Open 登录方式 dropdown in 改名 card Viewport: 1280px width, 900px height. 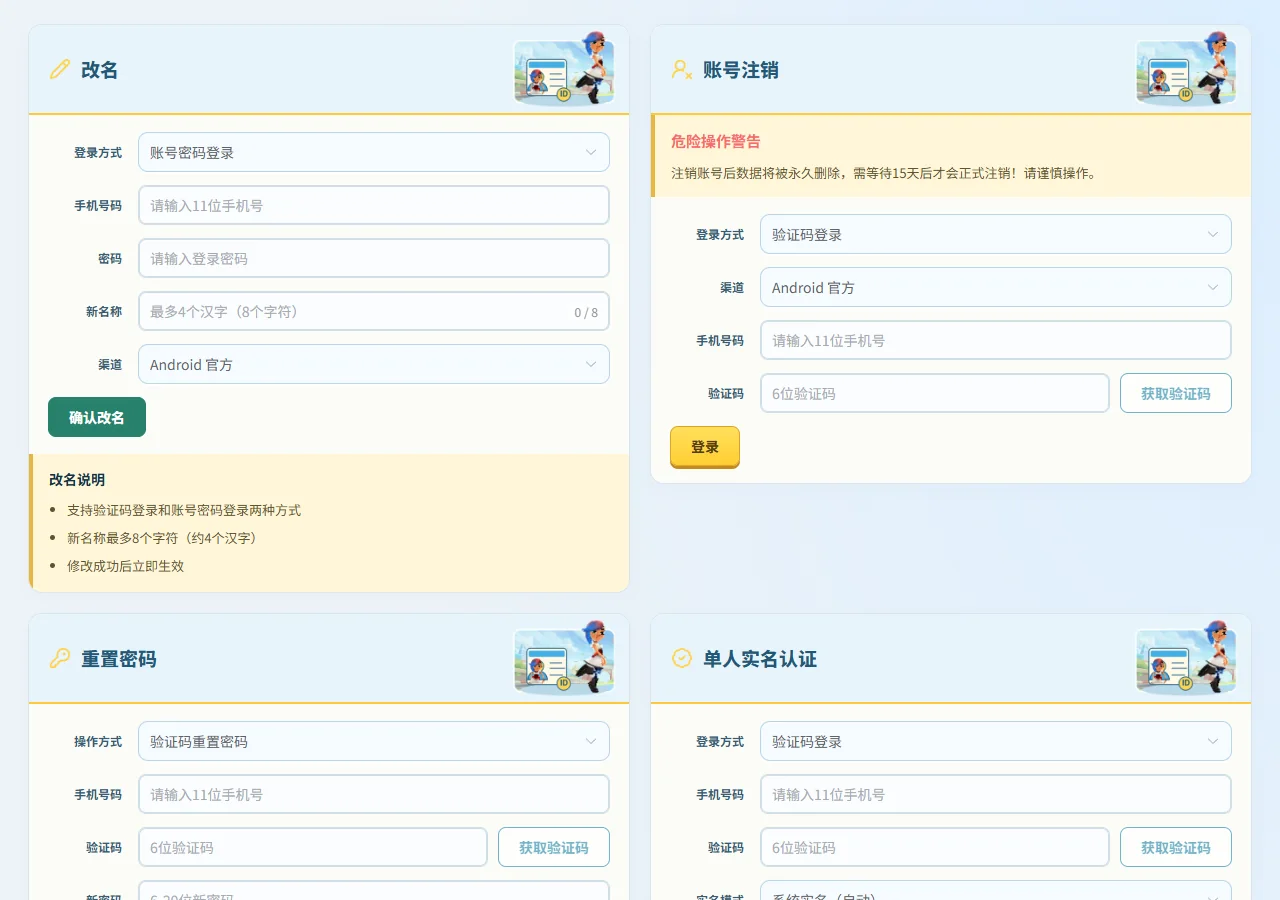tap(374, 152)
